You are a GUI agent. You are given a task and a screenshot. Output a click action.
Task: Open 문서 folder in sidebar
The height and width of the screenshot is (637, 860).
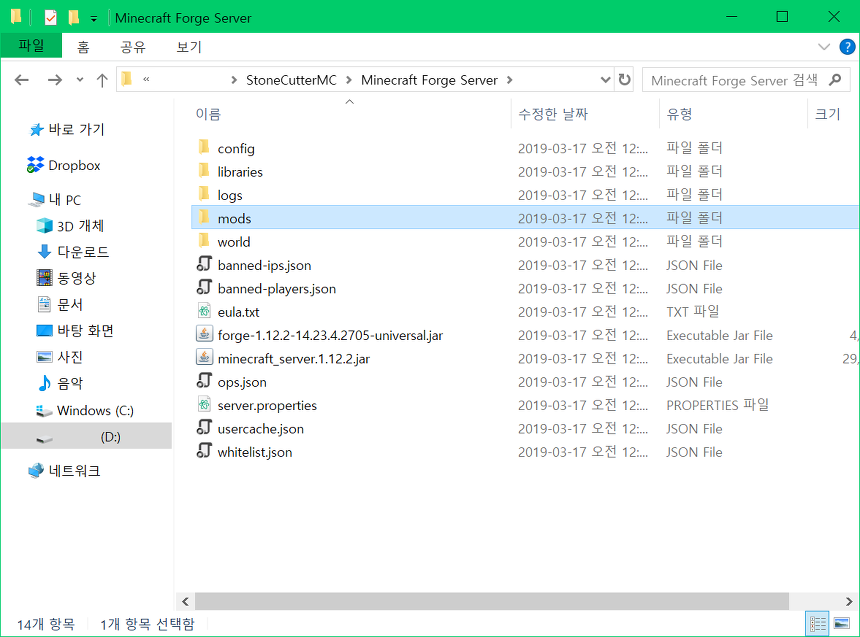[60, 305]
